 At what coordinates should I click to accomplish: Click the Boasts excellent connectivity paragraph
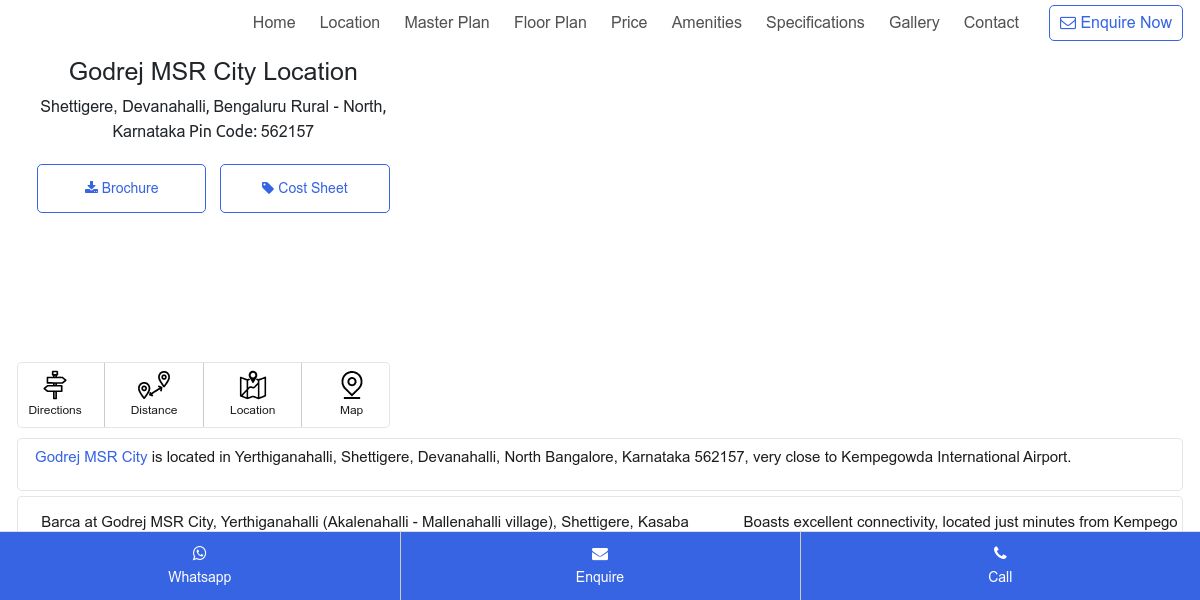[x=960, y=522]
